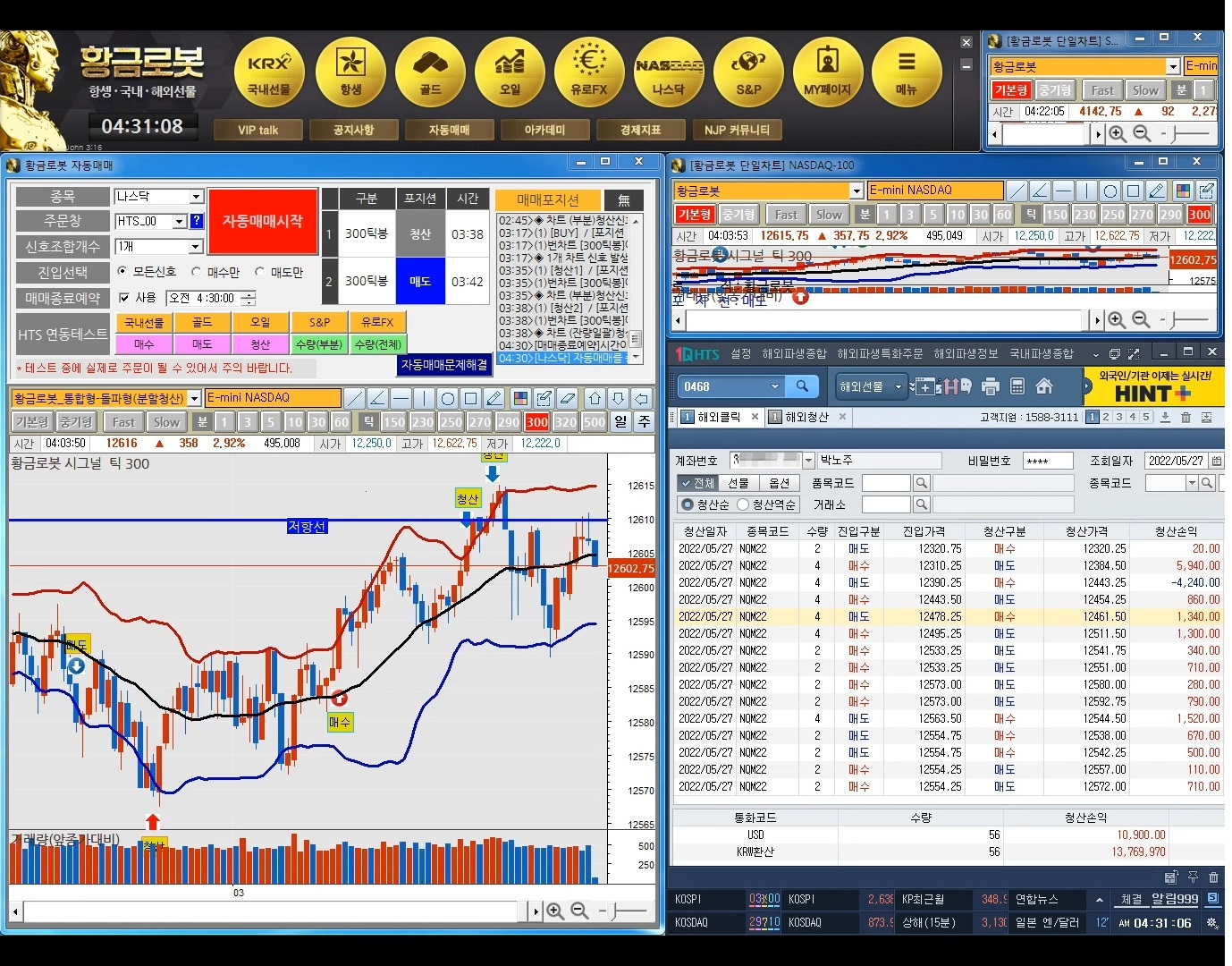This screenshot has height=966, width=1232.
Task: Click the 자동매매문제해결 button
Action: click(444, 365)
